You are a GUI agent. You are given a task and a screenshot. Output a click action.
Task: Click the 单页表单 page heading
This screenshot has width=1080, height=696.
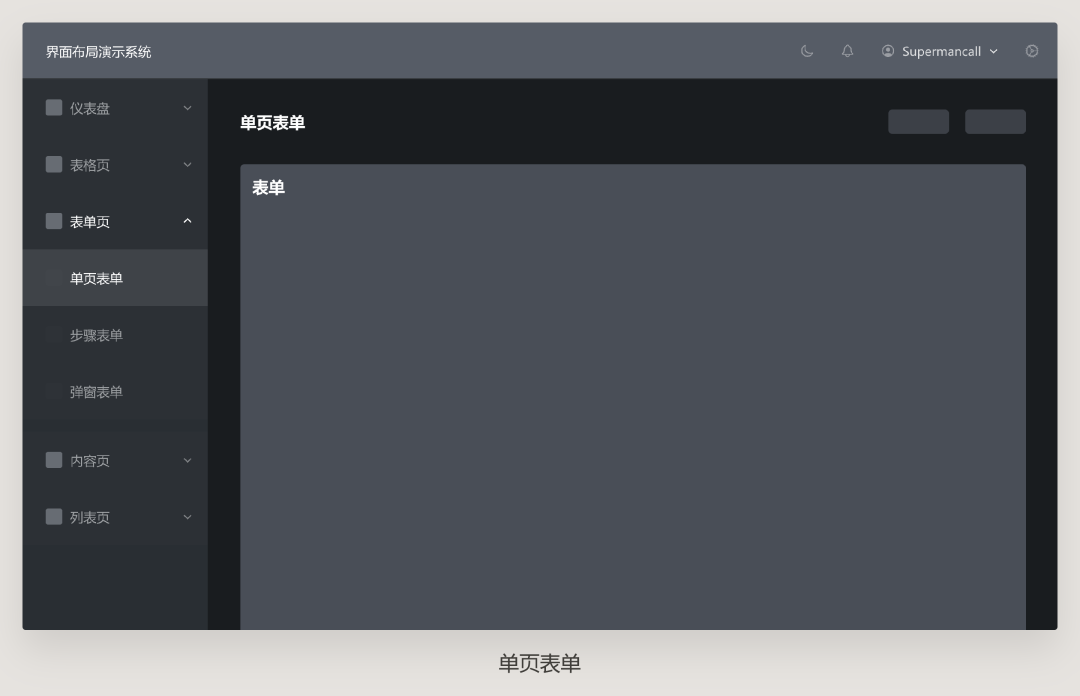tap(273, 123)
